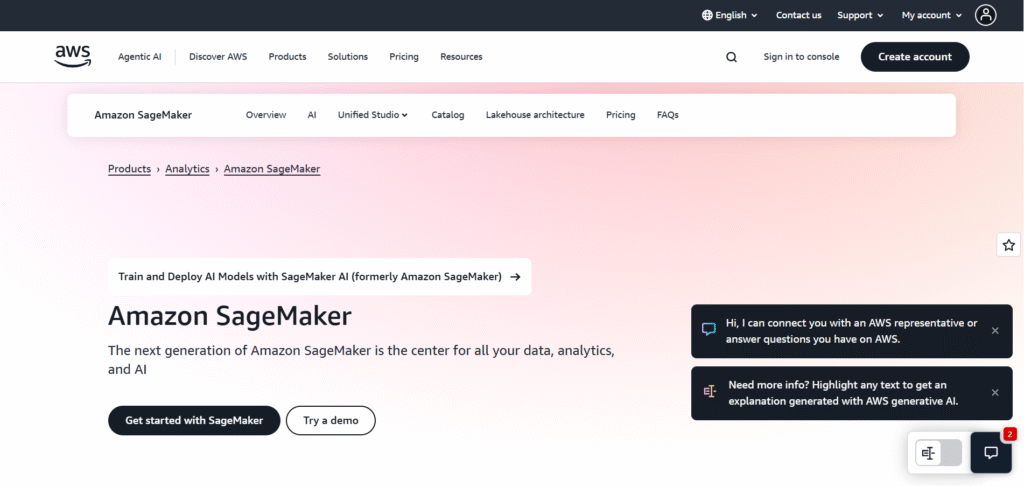Image resolution: width=1024 pixels, height=486 pixels.
Task: Open the Products menu
Action: click(x=287, y=57)
